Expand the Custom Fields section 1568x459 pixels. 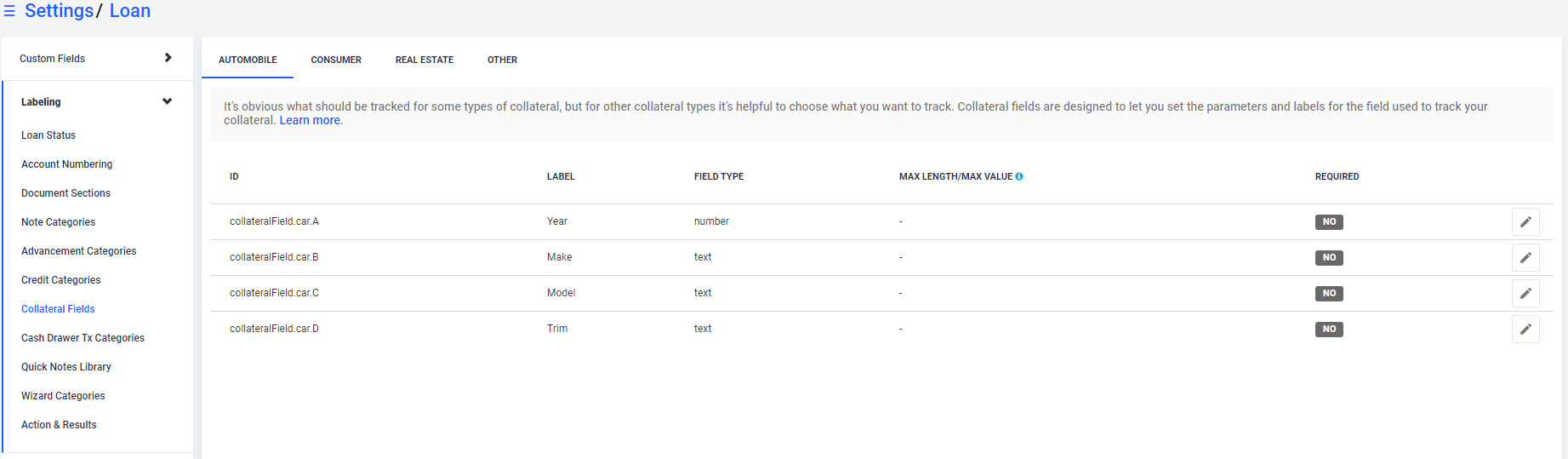point(97,59)
